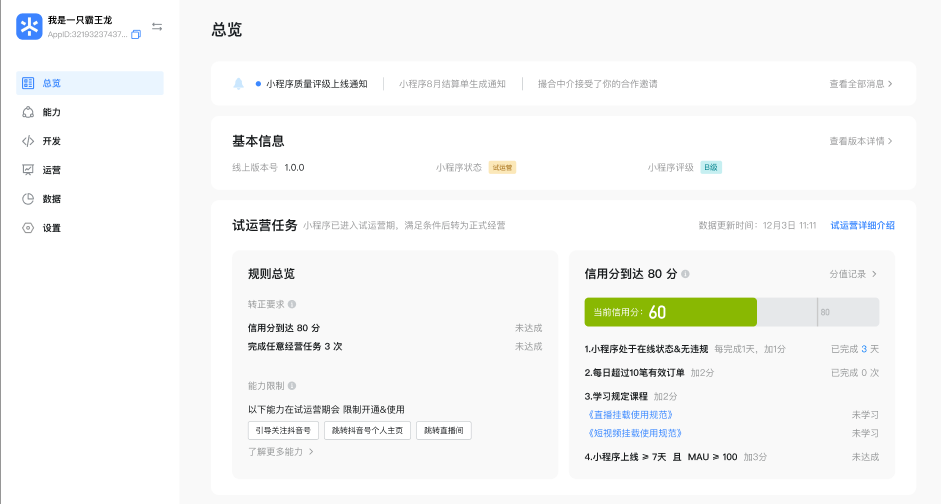Open 试运营详细介绍 link
Screen dimensions: 941x504
pos(862,226)
